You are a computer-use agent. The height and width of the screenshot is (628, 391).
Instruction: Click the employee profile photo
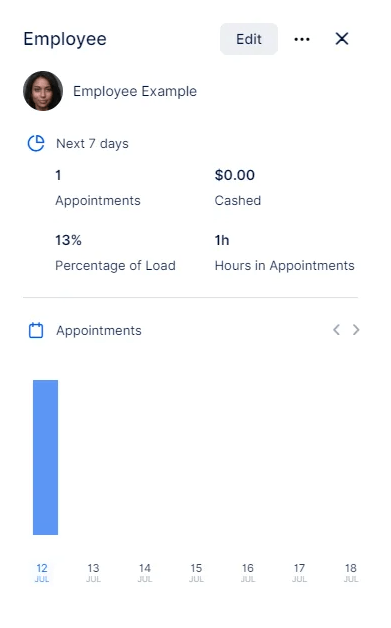43,91
